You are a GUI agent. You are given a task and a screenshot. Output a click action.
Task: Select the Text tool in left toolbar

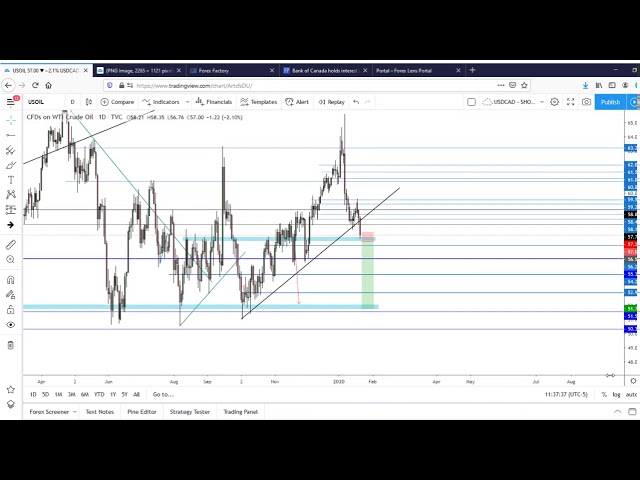pyautogui.click(x=11, y=180)
